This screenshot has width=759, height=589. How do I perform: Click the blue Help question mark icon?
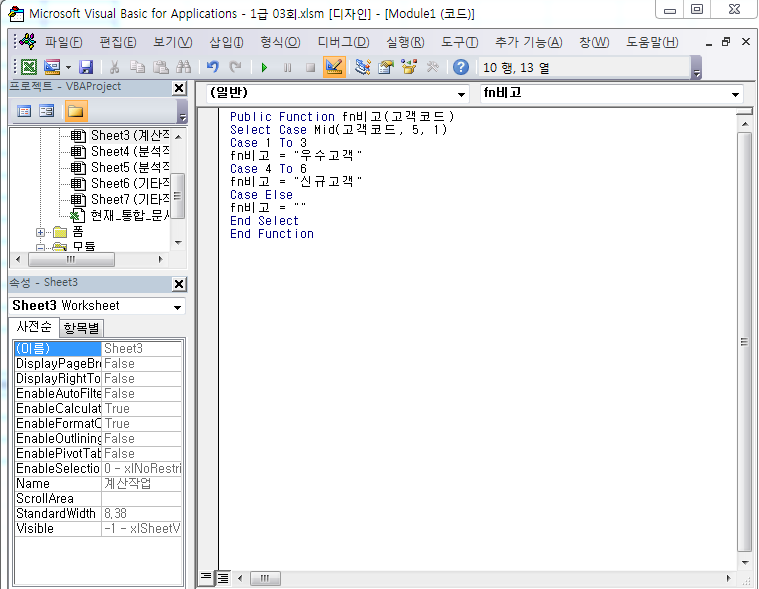point(460,67)
